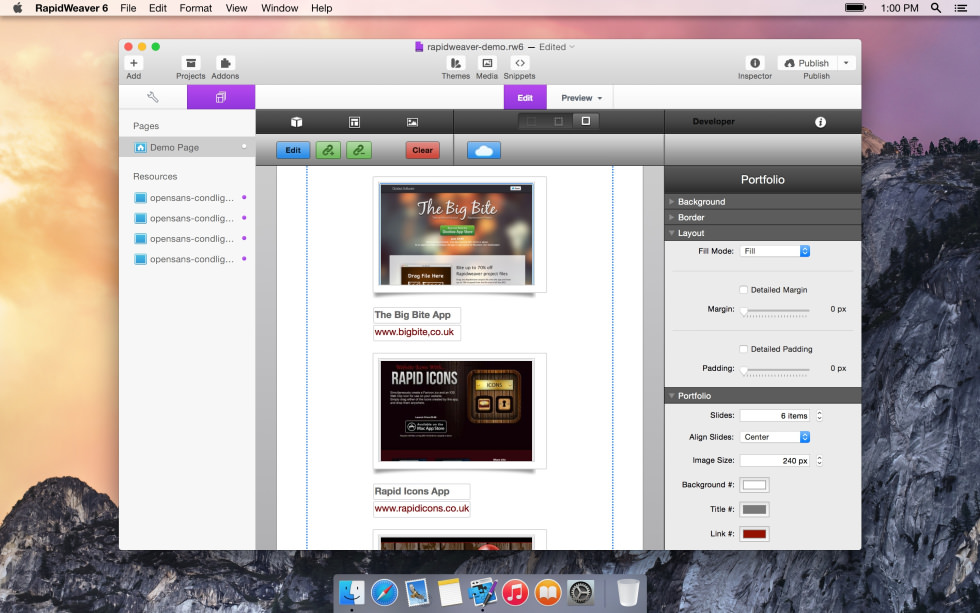The width and height of the screenshot is (980, 613).
Task: Click the Slides stepper arrows
Action: point(819,416)
